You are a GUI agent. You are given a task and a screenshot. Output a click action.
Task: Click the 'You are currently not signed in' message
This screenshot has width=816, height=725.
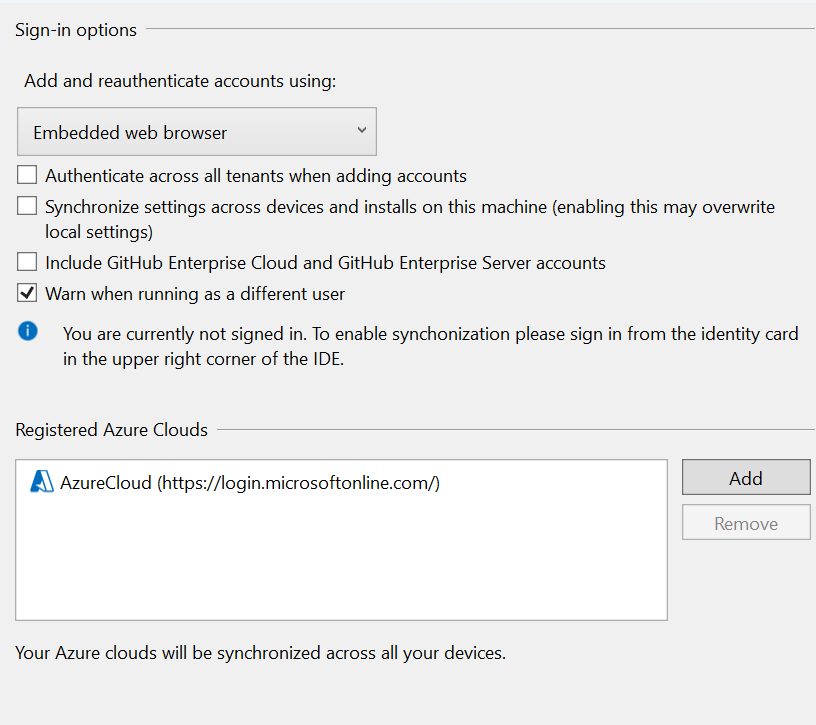click(431, 346)
